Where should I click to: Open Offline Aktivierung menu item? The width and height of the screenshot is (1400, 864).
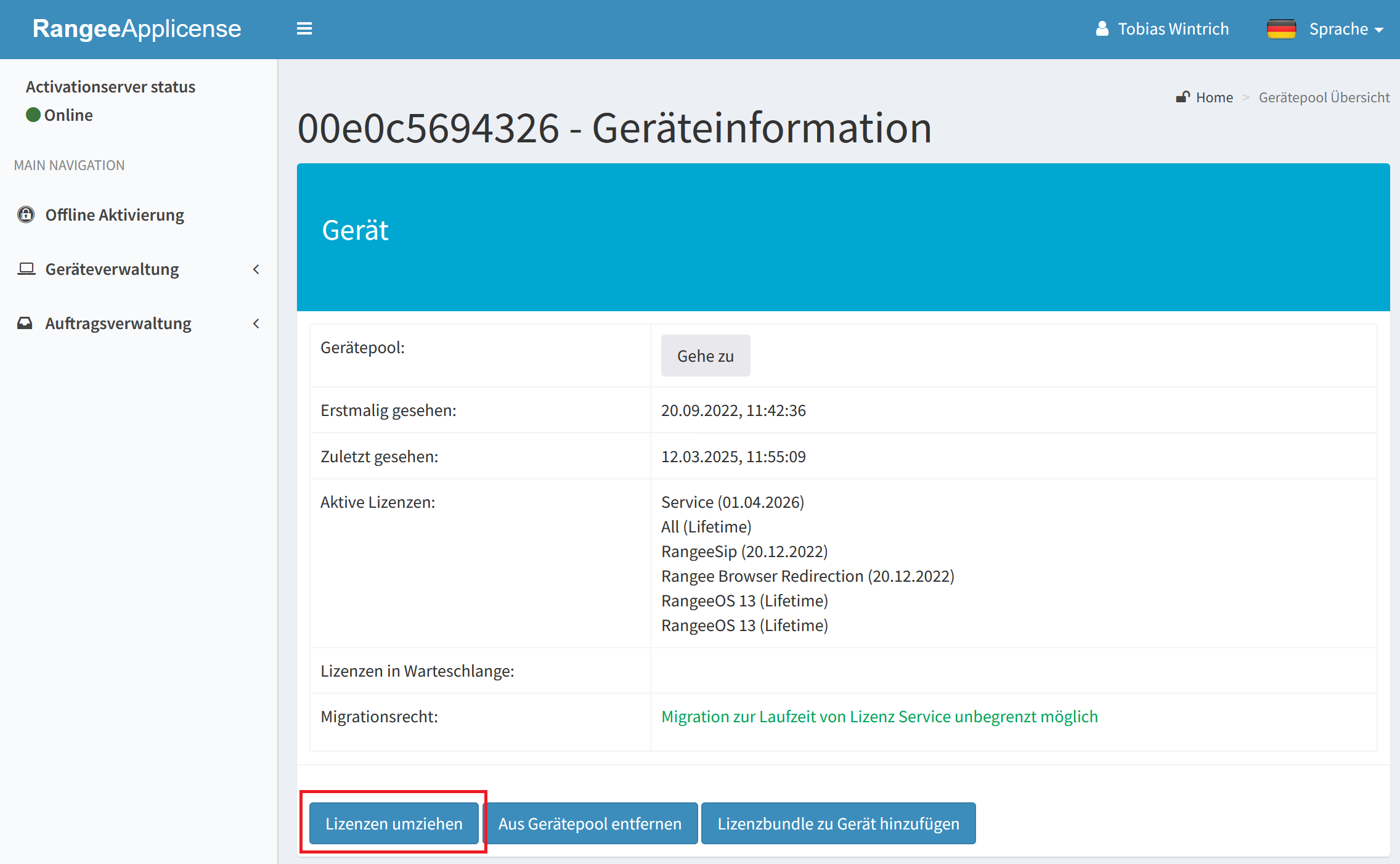[x=115, y=215]
